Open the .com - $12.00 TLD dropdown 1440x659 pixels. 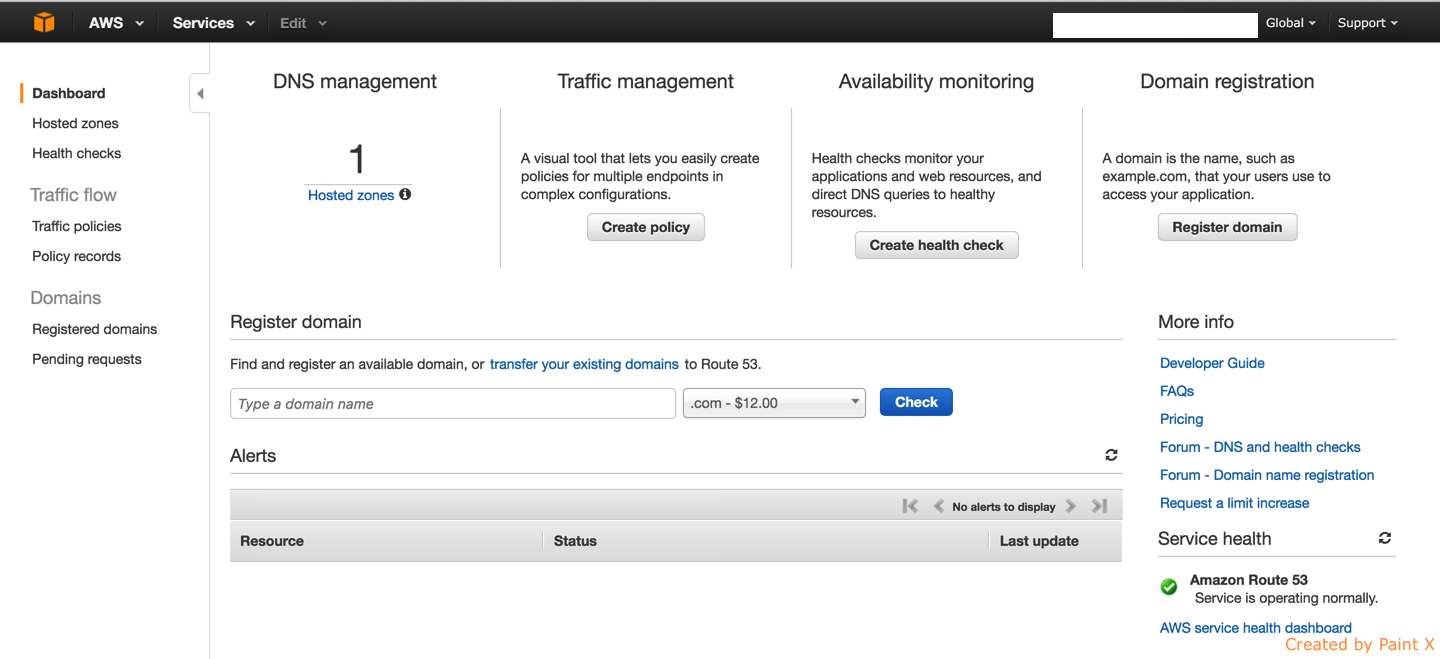click(x=773, y=402)
